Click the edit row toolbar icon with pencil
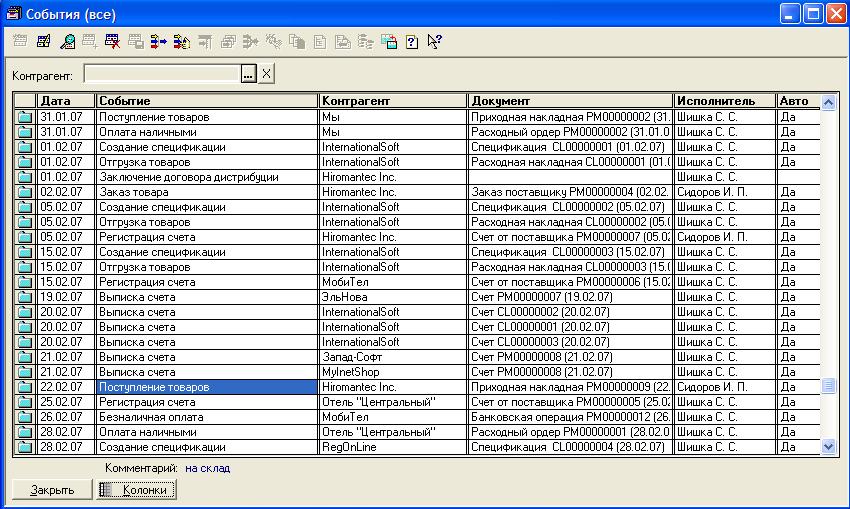 [x=43, y=41]
